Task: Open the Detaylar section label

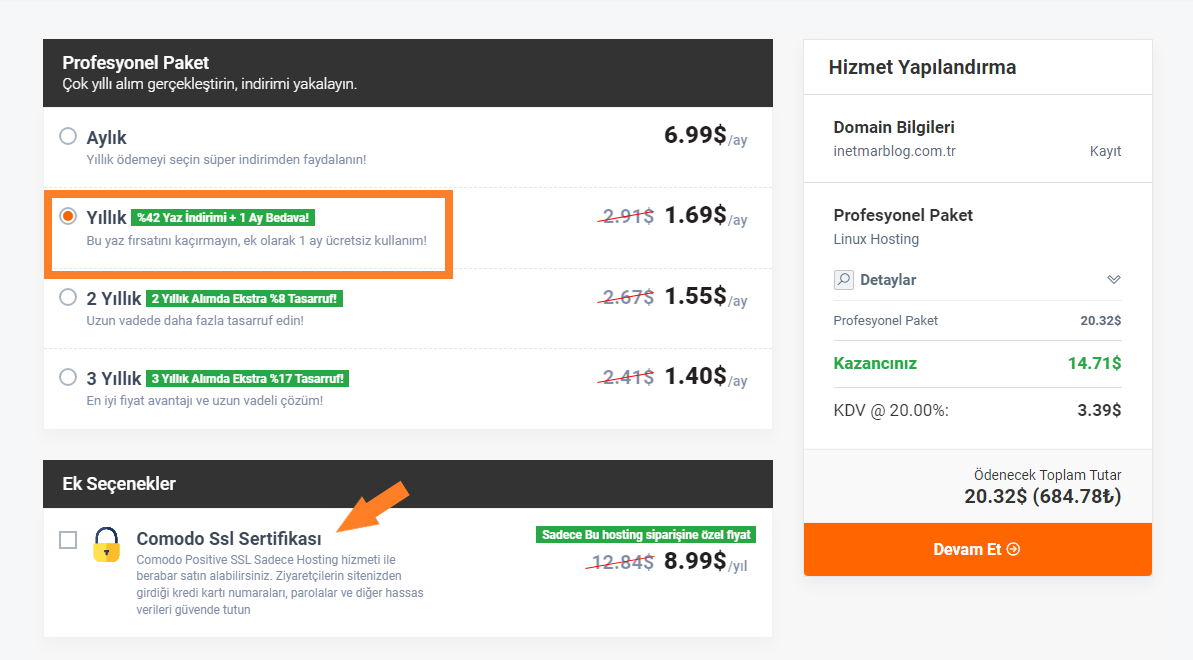Action: [888, 279]
